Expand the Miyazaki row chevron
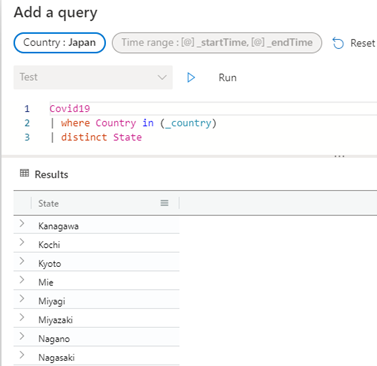This screenshot has height=366, width=377. 22,317
